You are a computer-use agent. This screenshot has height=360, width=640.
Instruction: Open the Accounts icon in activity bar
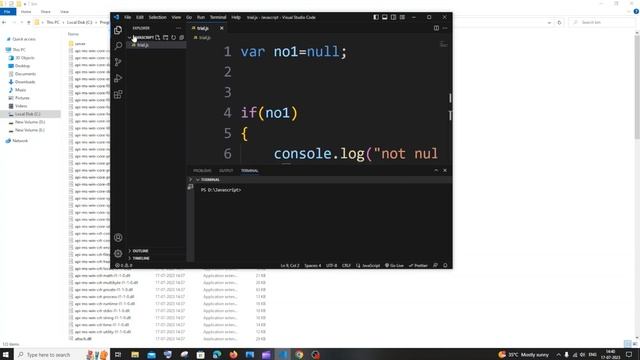118,238
